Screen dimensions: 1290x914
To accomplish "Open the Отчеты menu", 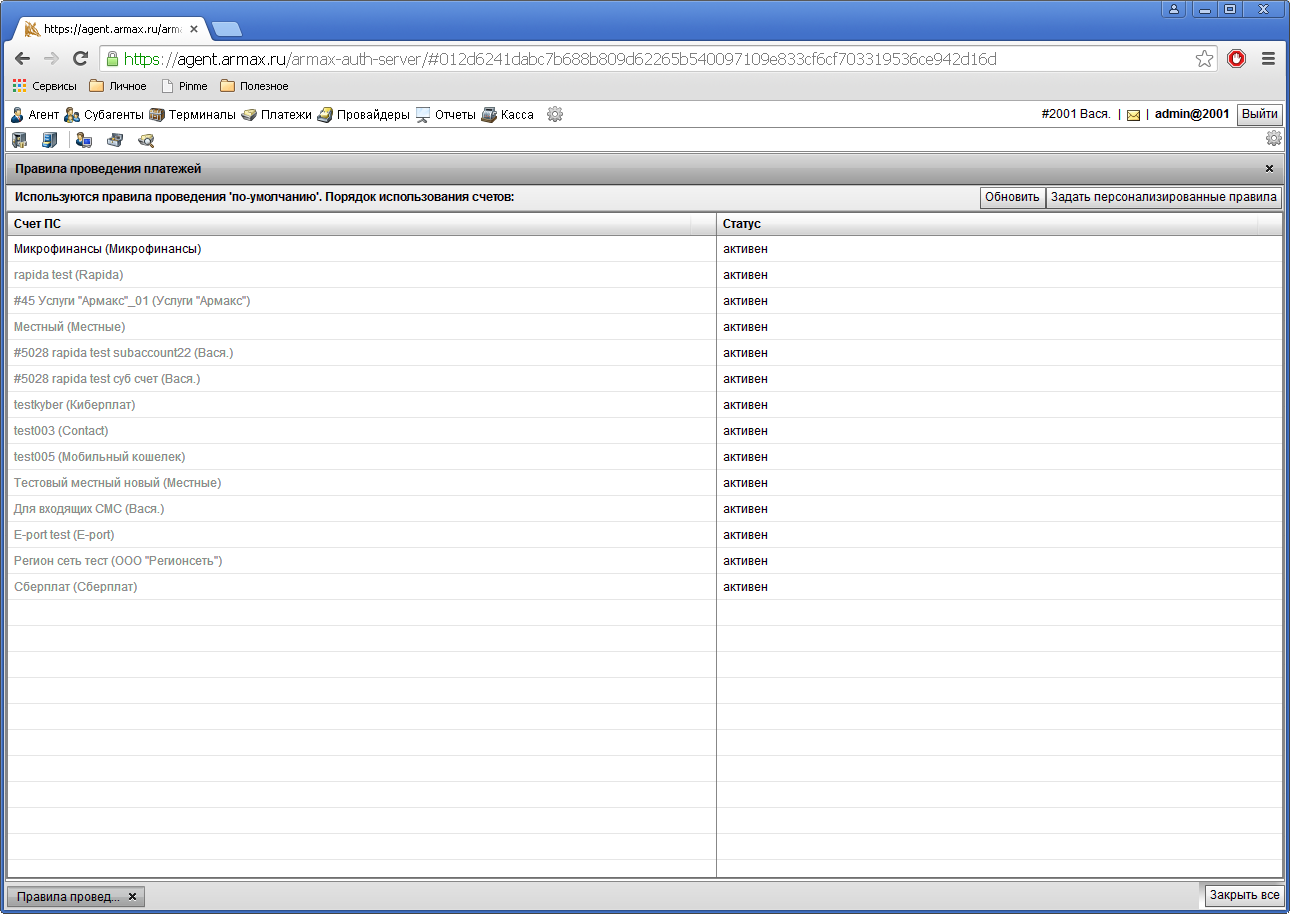I will 446,115.
